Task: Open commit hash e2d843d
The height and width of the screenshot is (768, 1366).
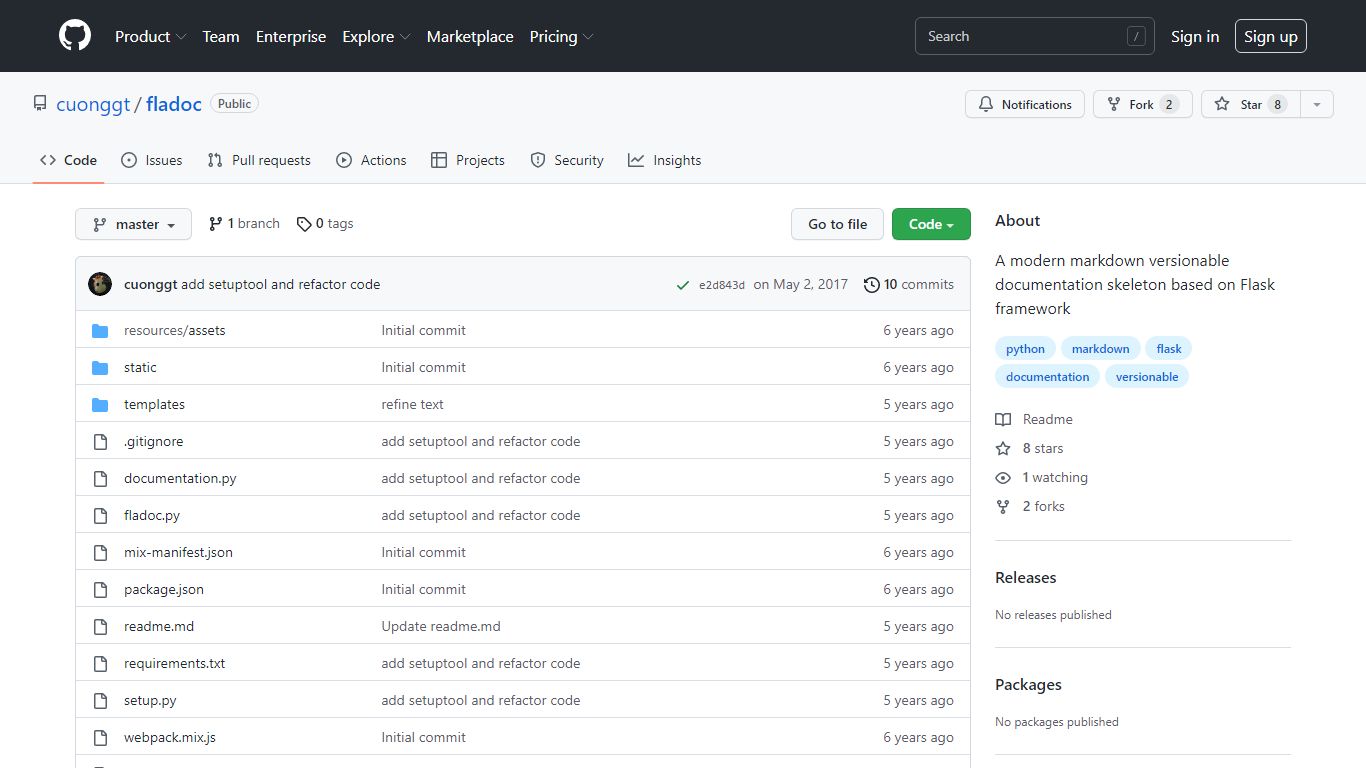Action: click(722, 285)
